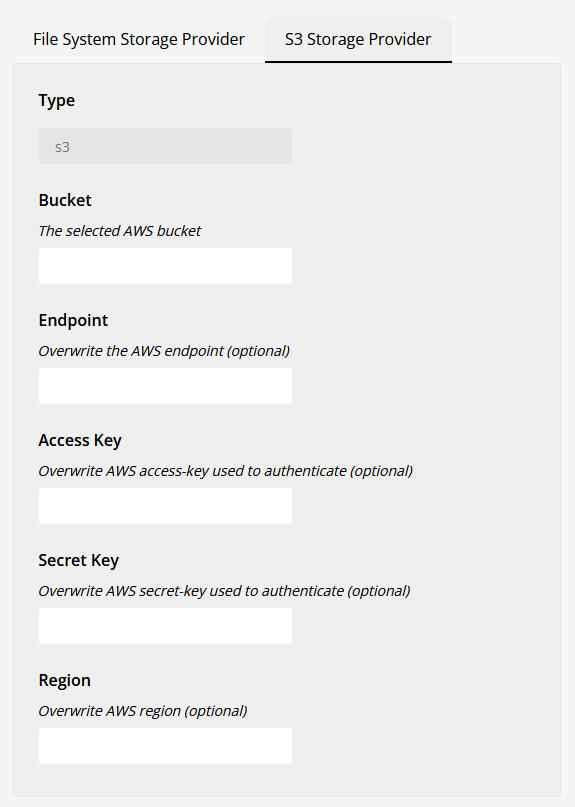This screenshot has height=807, width=575.
Task: Click the Secret Key field label
Action: (79, 560)
